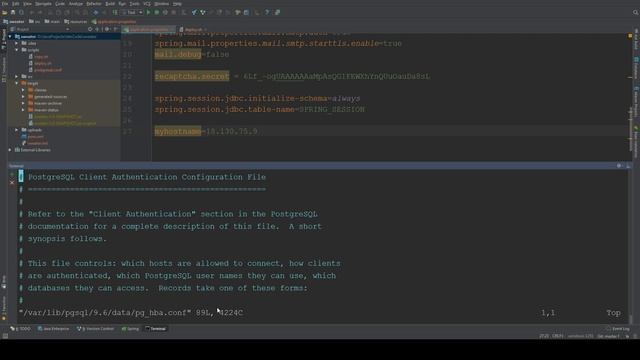Click the Save All toolbar icon
Image resolution: width=640 pixels, height=360 pixels.
tap(13, 13)
